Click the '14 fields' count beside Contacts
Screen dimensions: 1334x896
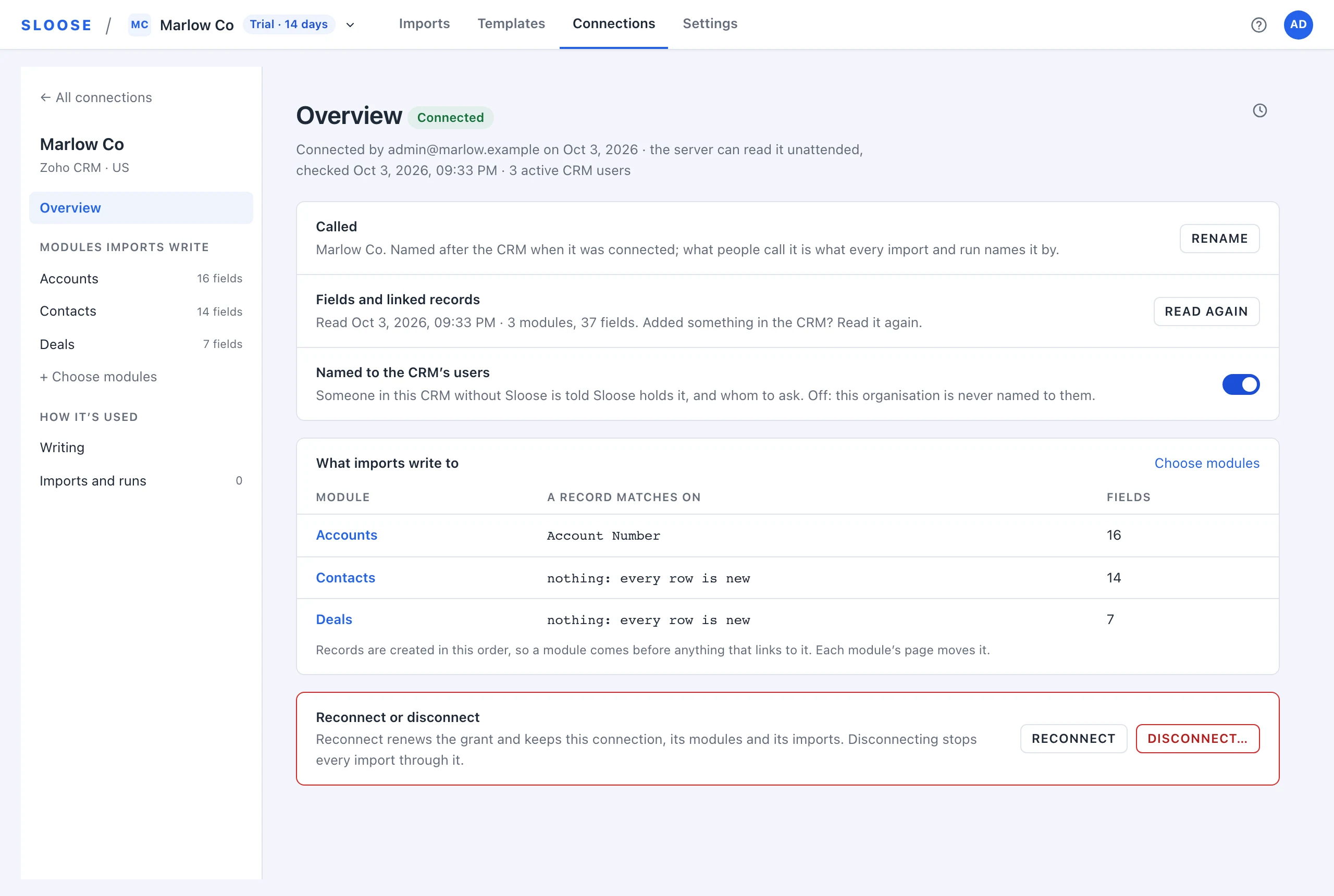(219, 312)
